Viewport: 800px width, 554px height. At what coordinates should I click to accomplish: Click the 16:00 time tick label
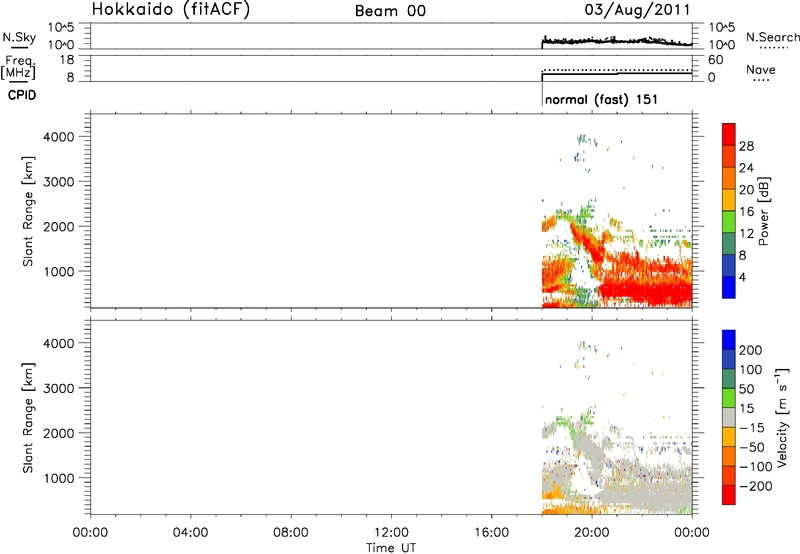(491, 533)
